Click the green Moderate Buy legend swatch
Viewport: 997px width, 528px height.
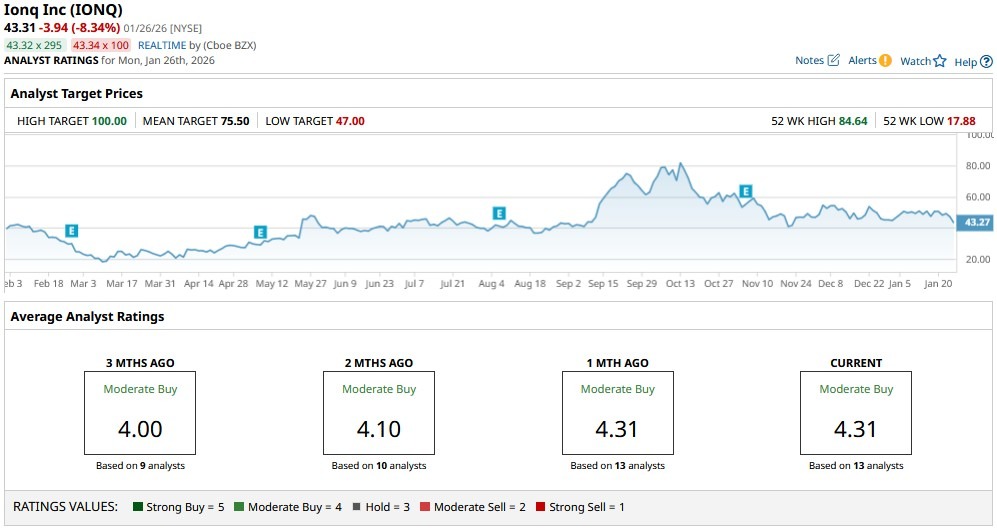(x=238, y=507)
